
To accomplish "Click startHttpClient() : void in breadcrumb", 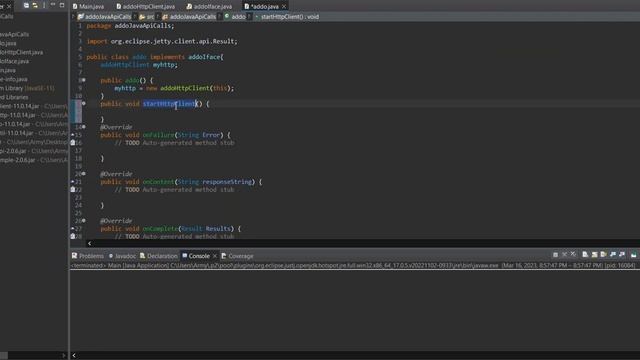I will [287, 17].
